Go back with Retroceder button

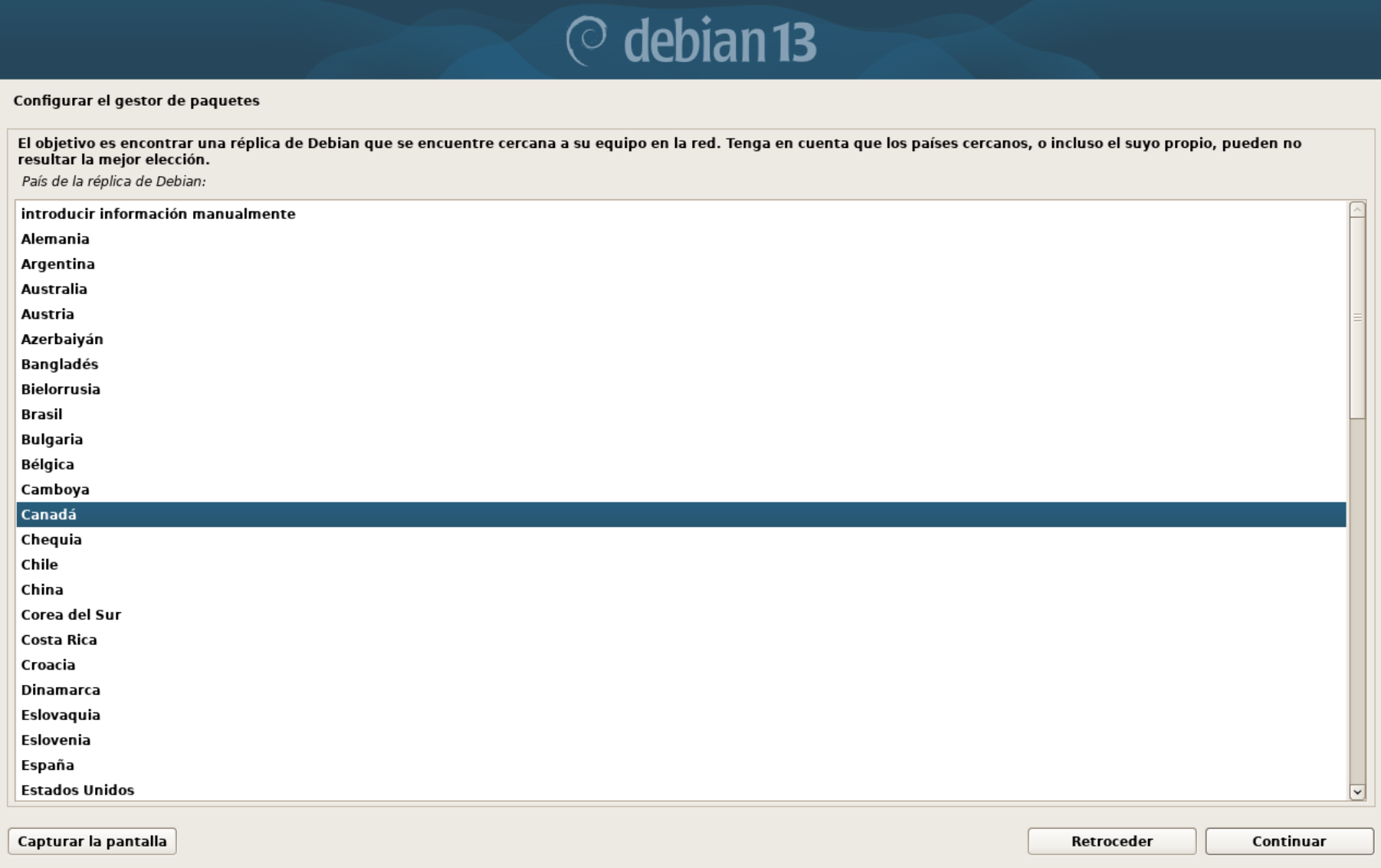[x=1111, y=841]
